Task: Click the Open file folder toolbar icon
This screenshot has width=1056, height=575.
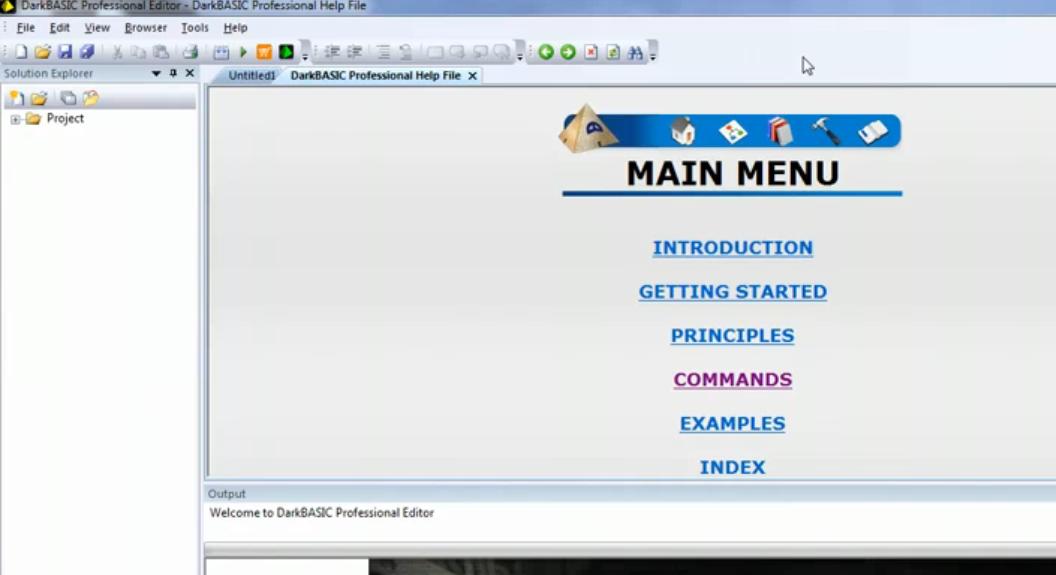Action: click(42, 52)
